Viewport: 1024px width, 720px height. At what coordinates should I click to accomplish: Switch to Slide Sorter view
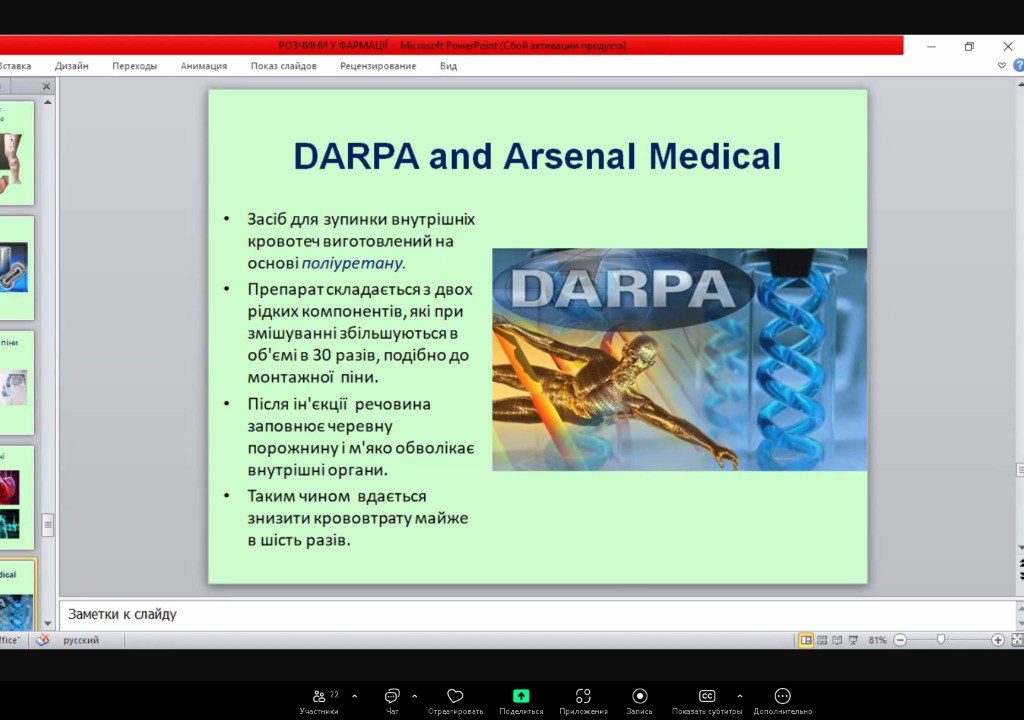click(x=822, y=640)
